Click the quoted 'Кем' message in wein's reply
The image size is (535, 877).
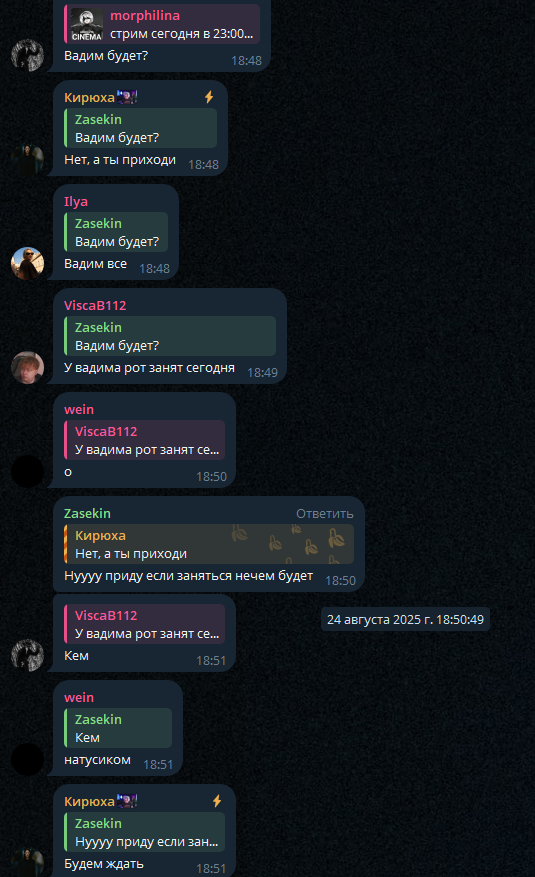(118, 728)
